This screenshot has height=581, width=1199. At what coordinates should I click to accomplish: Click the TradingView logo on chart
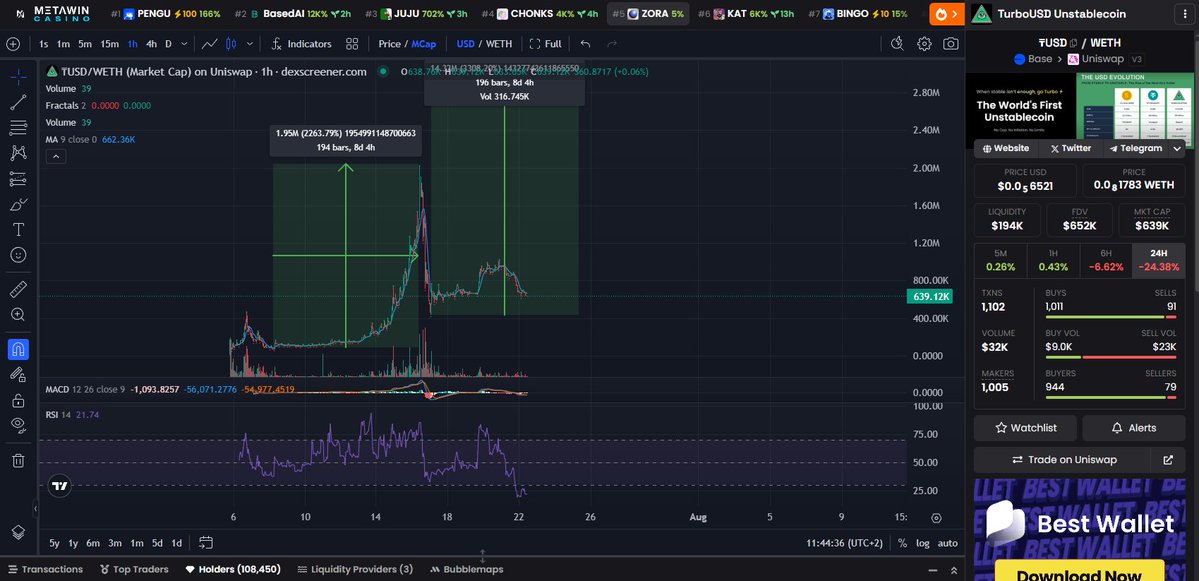pyautogui.click(x=60, y=485)
